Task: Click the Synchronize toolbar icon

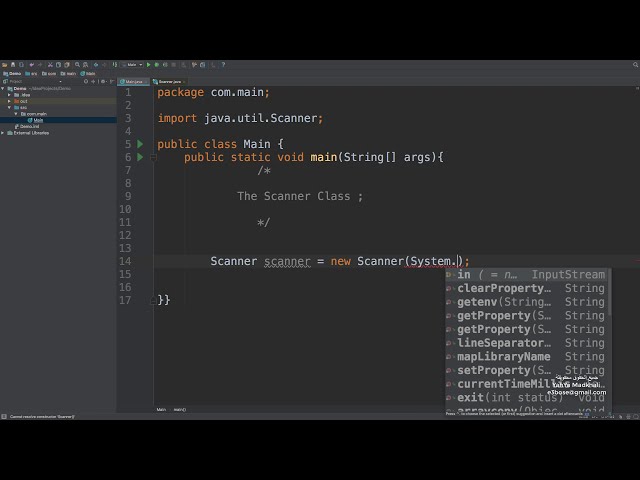Action: click(21, 65)
